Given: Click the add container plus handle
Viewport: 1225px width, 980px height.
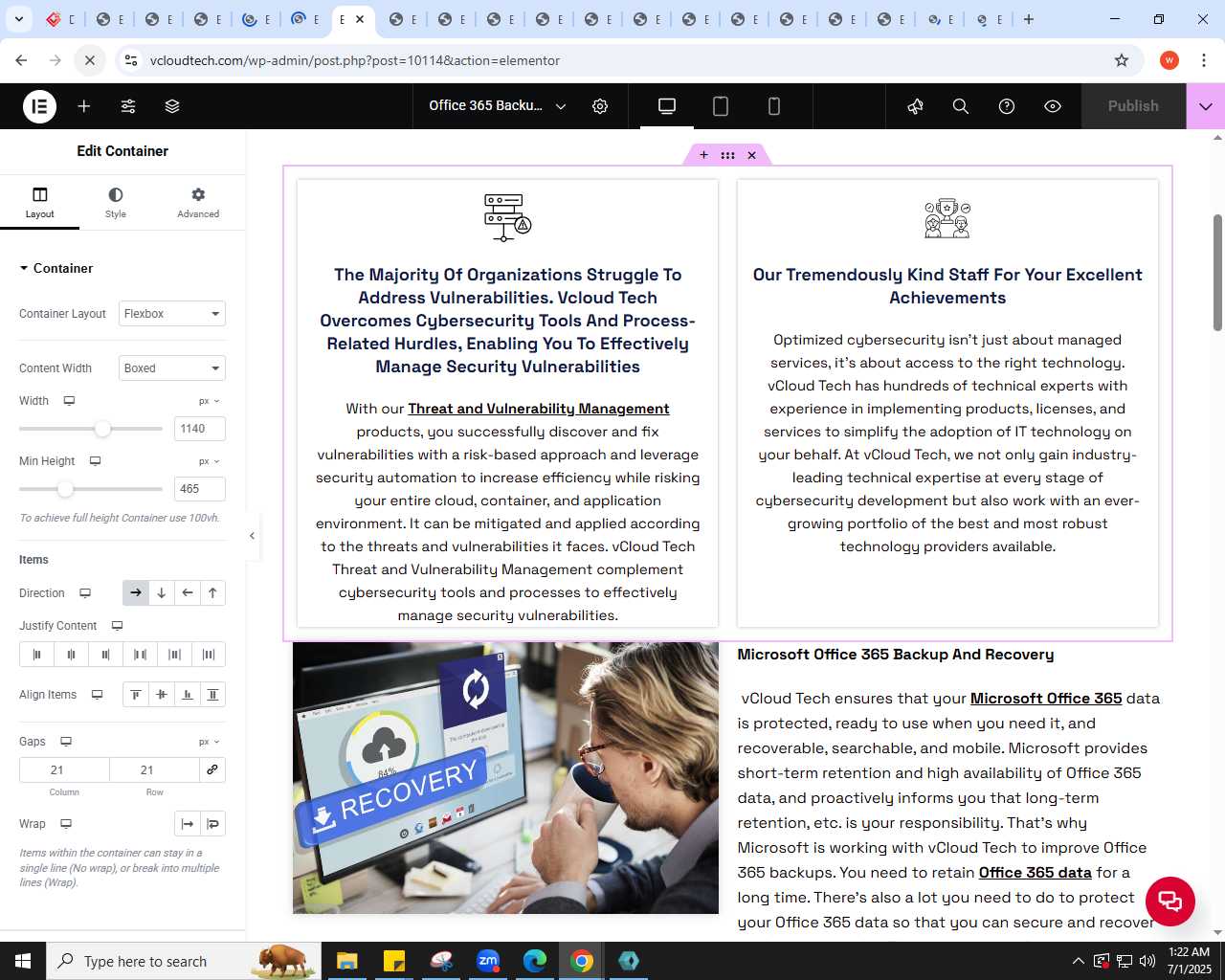Looking at the screenshot, I should pyautogui.click(x=703, y=155).
